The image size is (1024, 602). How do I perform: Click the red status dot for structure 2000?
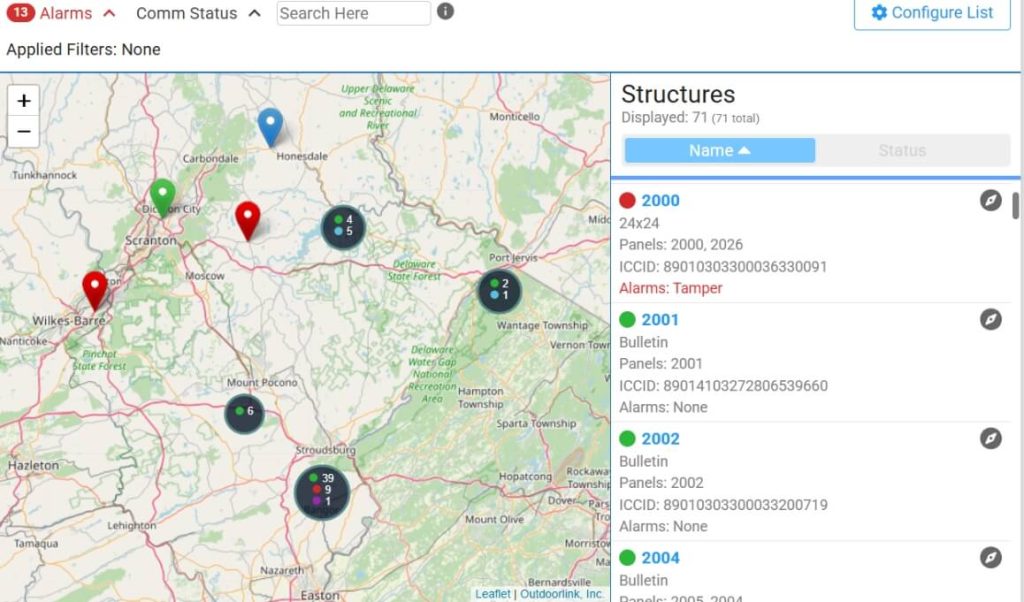[x=627, y=200]
